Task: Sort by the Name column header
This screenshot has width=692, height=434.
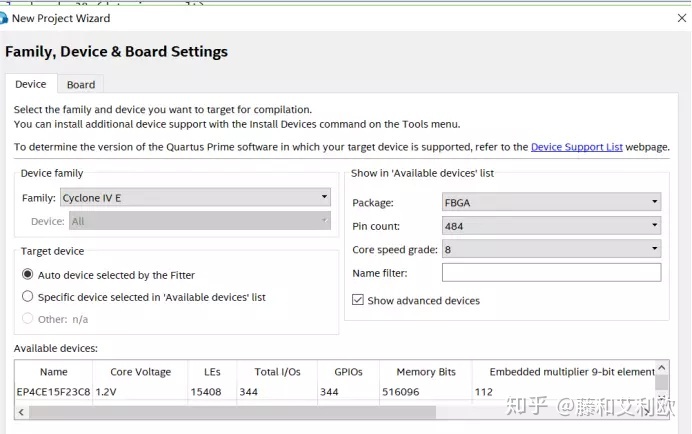Action: tap(53, 372)
